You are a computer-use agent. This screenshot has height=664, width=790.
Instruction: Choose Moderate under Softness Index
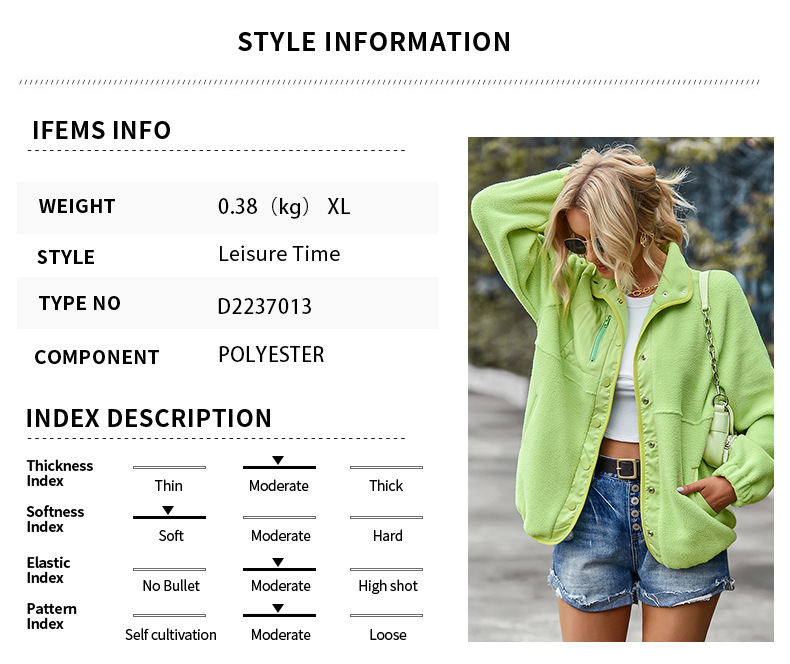[281, 536]
